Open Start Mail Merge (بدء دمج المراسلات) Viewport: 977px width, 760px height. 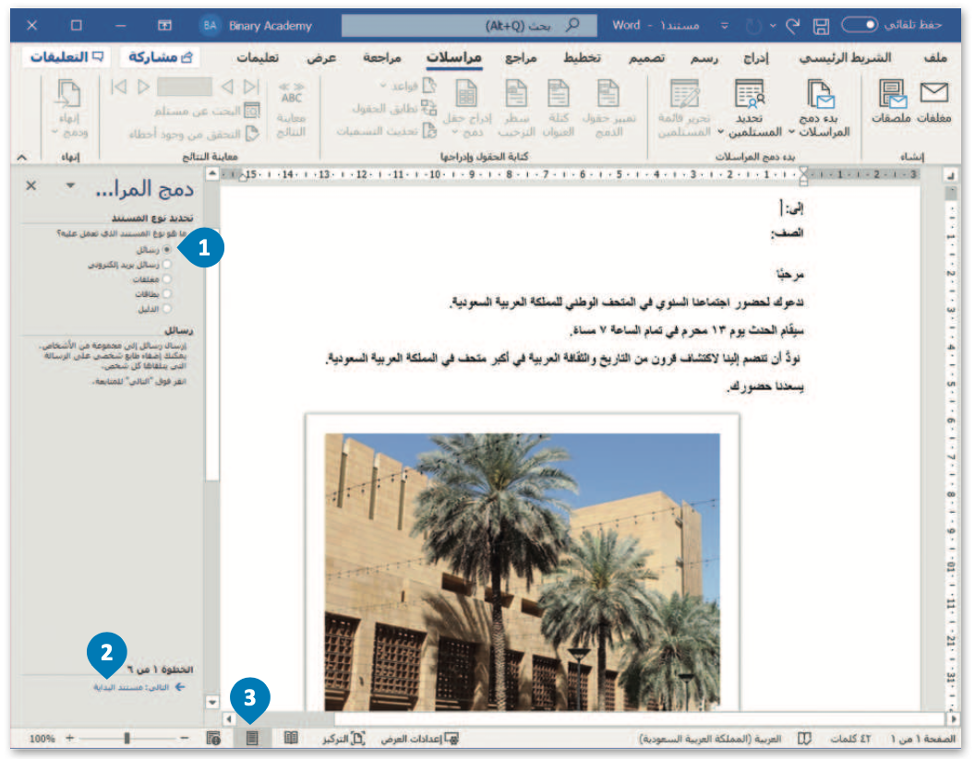tap(819, 108)
